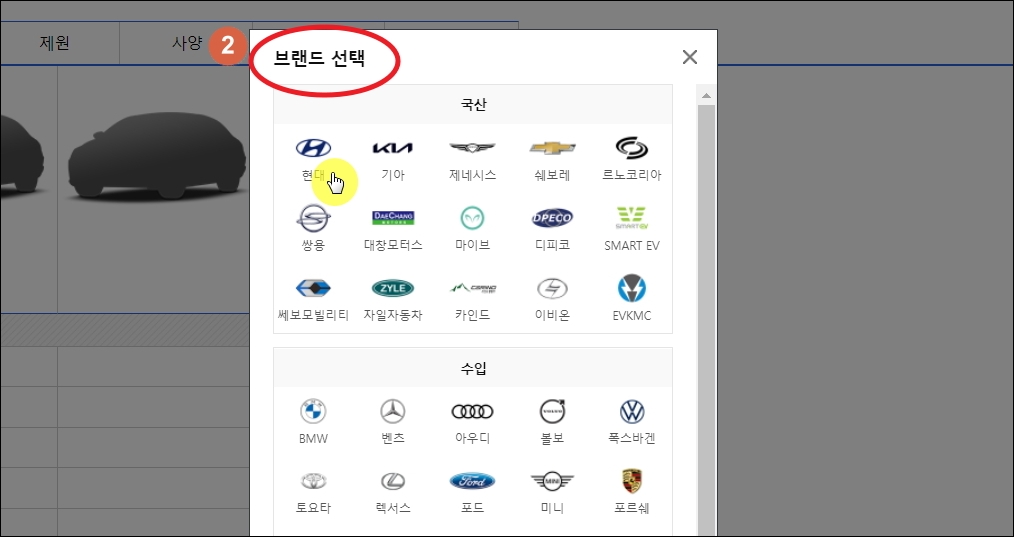Viewport: 1014px width, 537px height.
Task: Click the 현대 brand name label
Action: [x=314, y=175]
